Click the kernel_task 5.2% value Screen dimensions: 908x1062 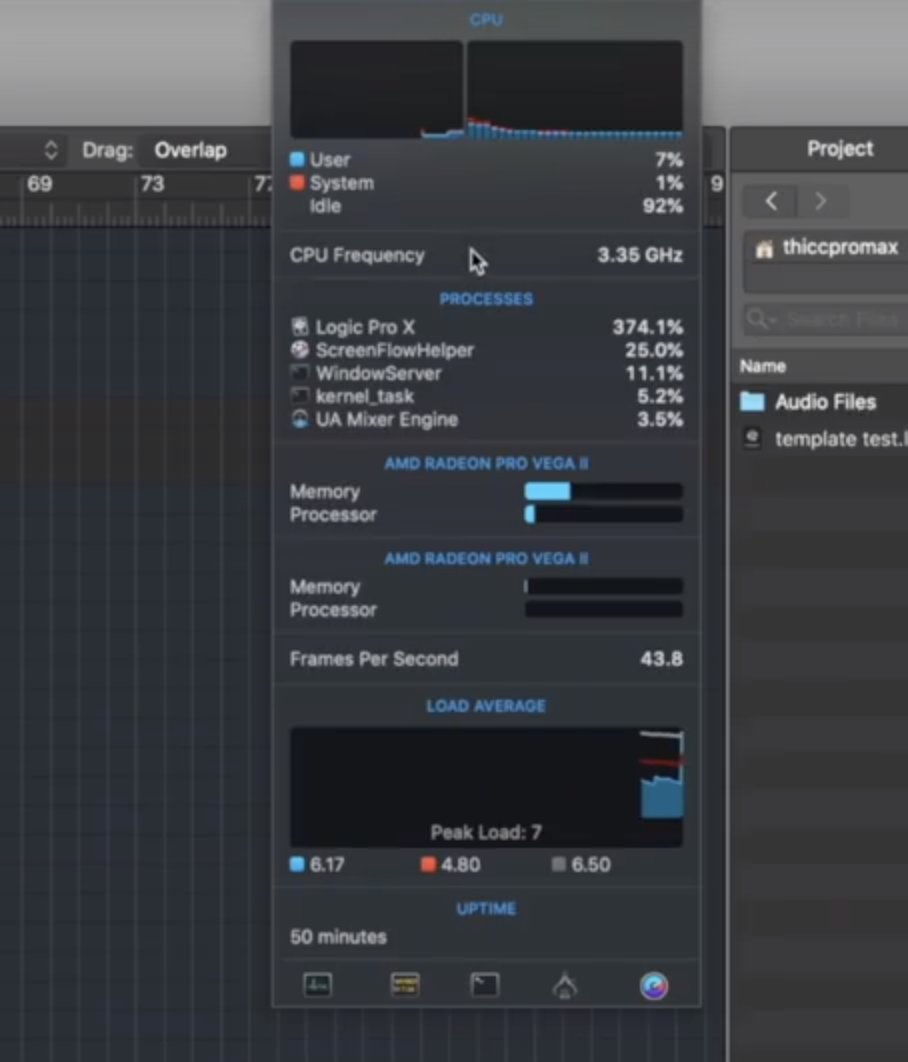(x=660, y=396)
